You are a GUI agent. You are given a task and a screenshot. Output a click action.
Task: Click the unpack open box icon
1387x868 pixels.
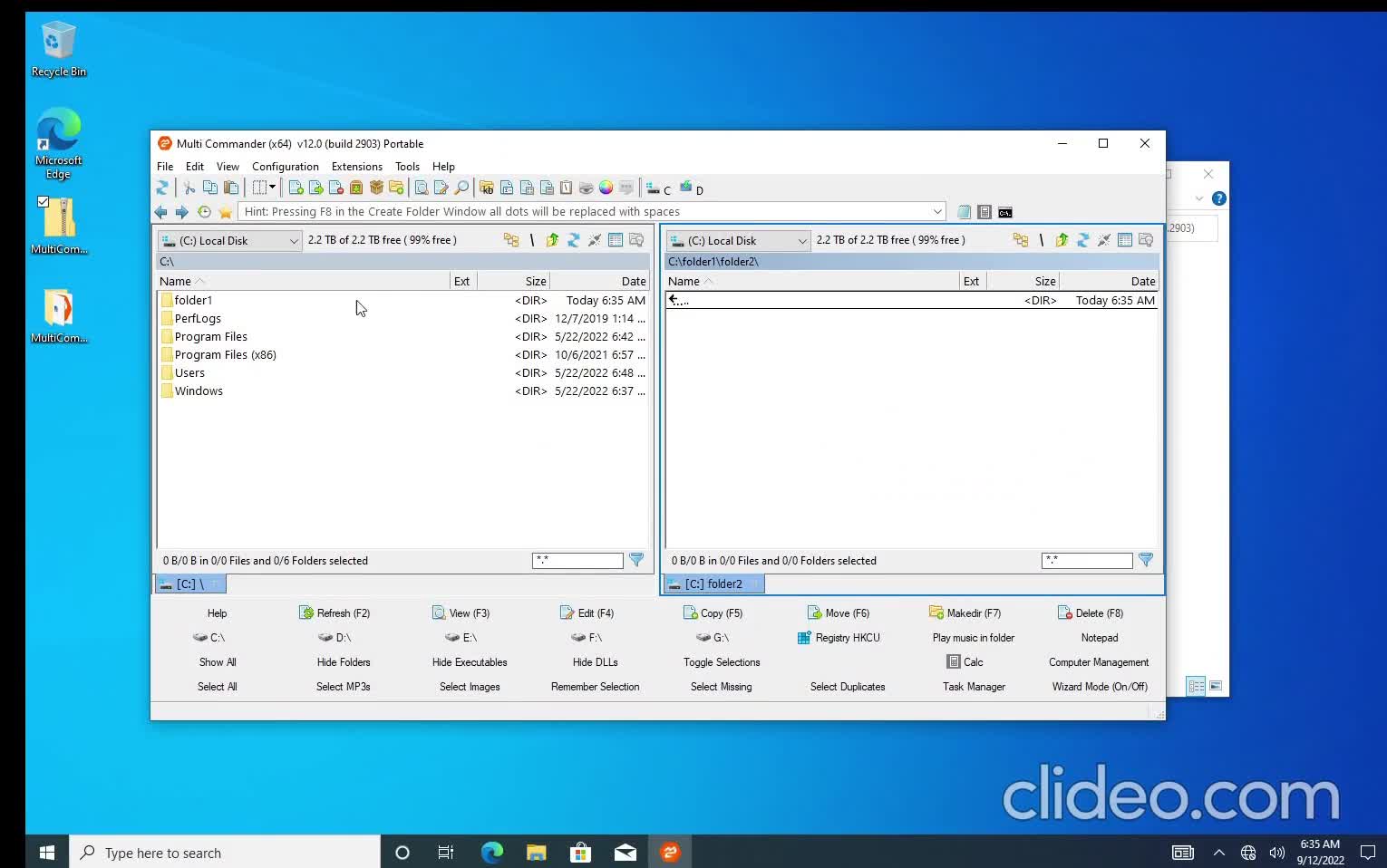[x=376, y=188]
